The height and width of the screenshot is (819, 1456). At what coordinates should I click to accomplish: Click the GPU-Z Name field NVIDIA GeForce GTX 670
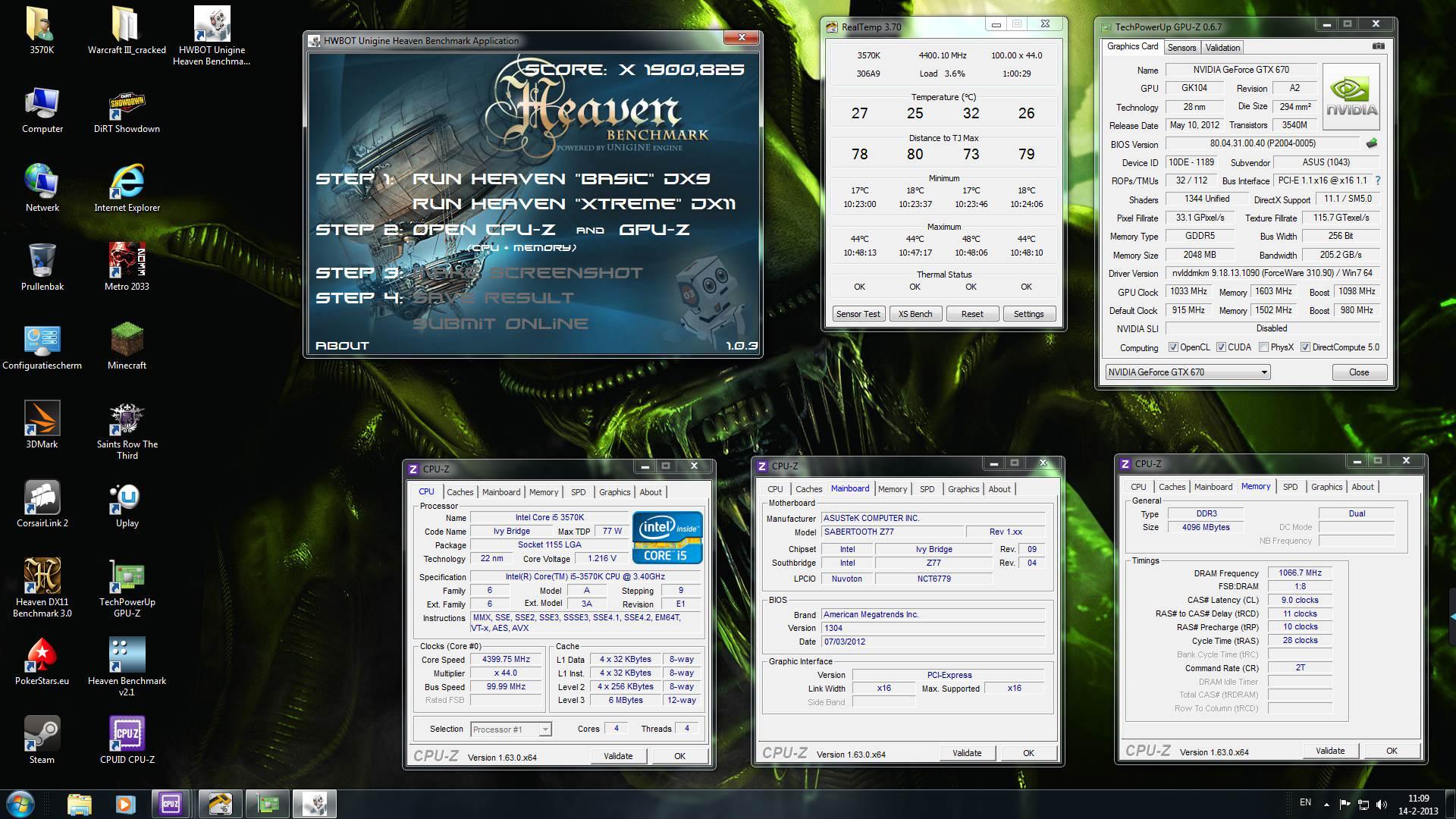click(1241, 70)
